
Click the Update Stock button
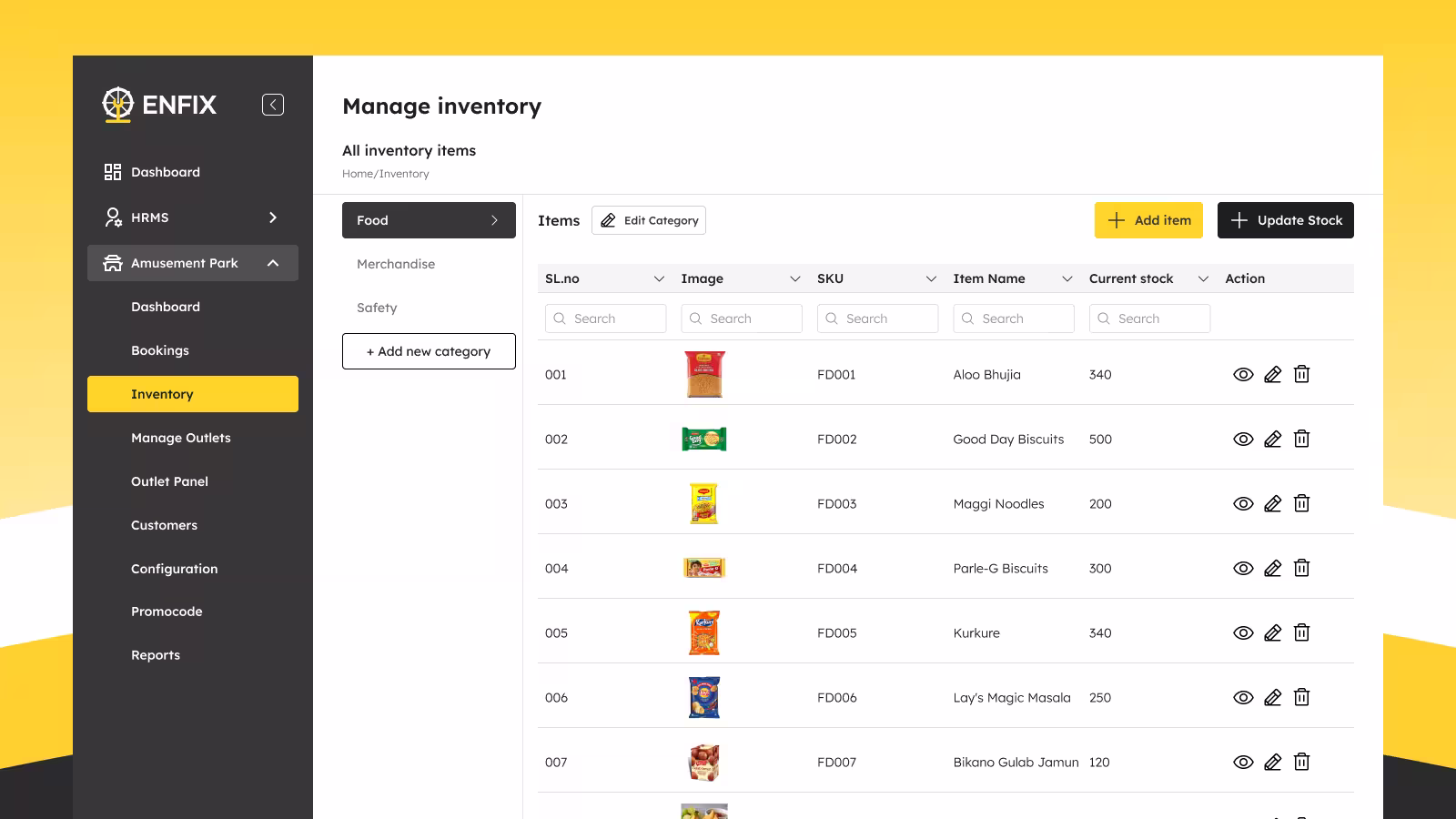1286,220
